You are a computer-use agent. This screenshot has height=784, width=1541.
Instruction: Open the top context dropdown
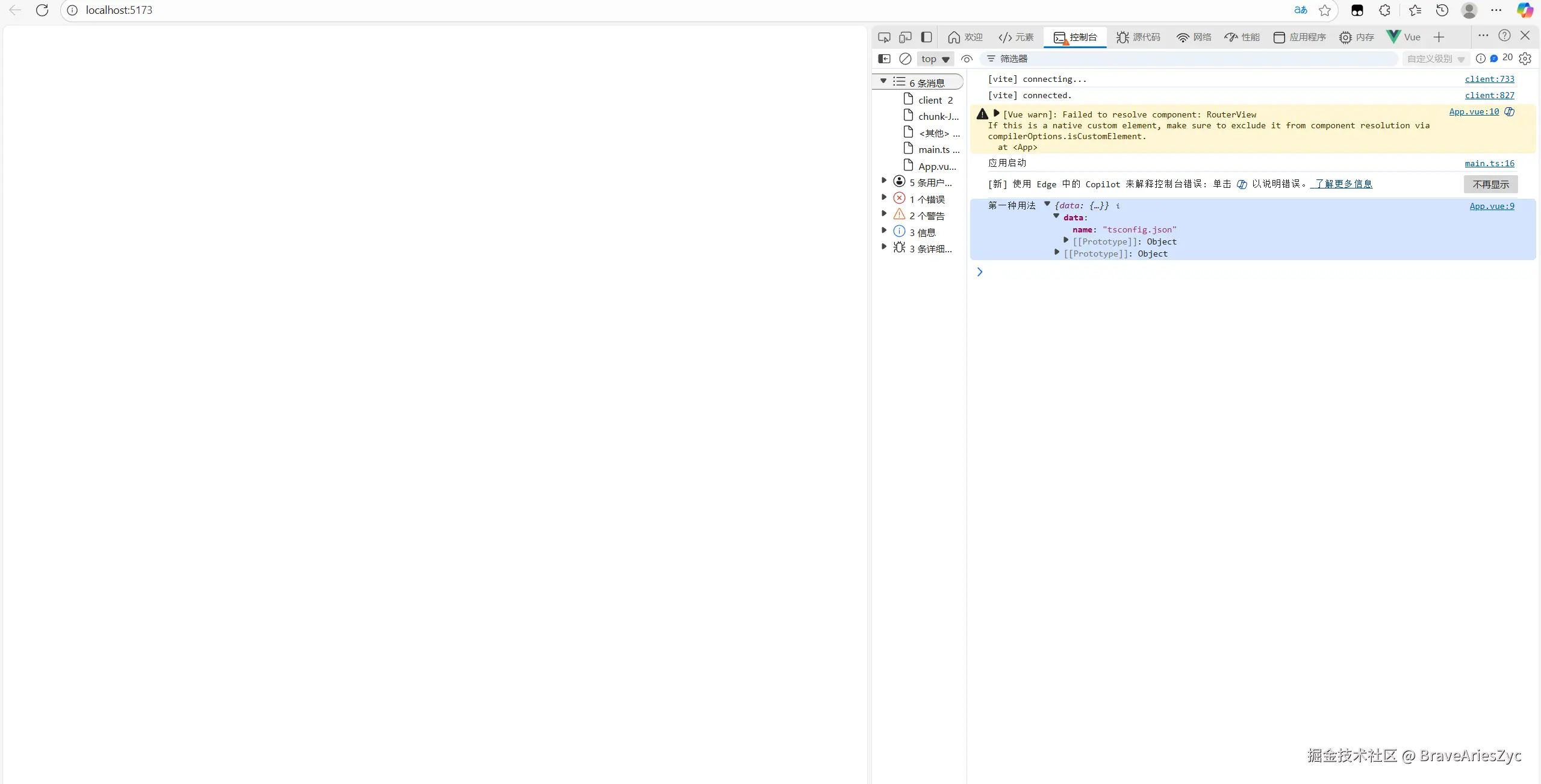[x=935, y=59]
